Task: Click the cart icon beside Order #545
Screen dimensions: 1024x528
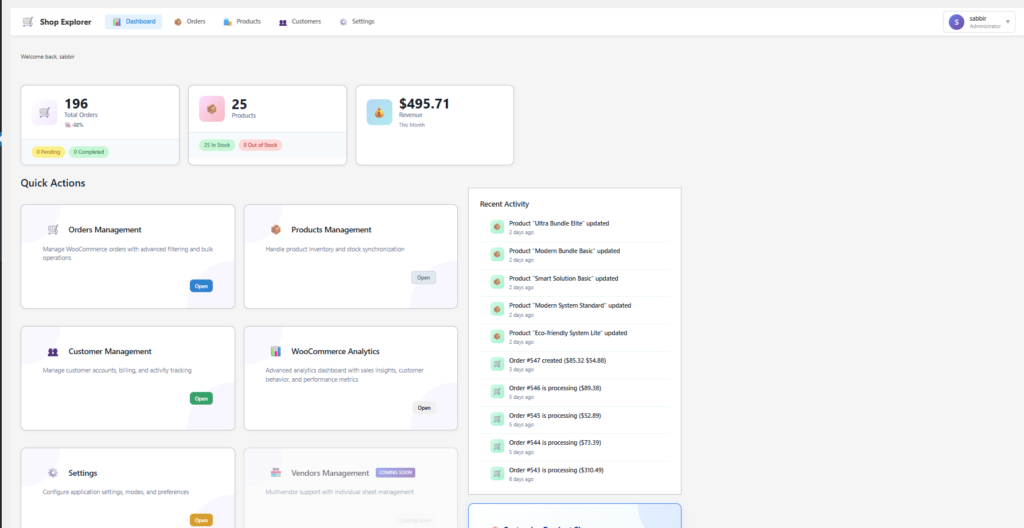Action: [x=497, y=419]
